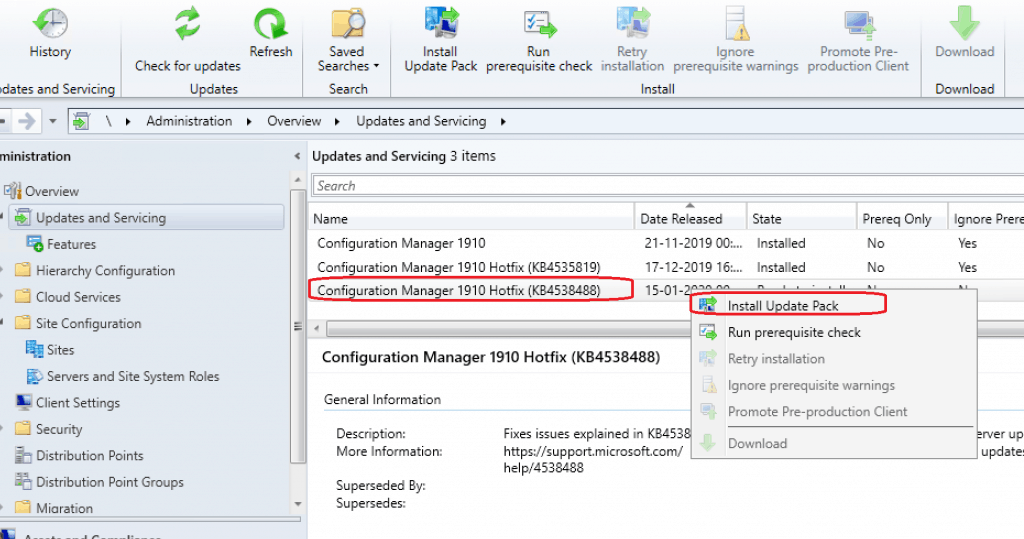Choose Retry installation in context menu
Image resolution: width=1024 pixels, height=539 pixels.
[834, 359]
